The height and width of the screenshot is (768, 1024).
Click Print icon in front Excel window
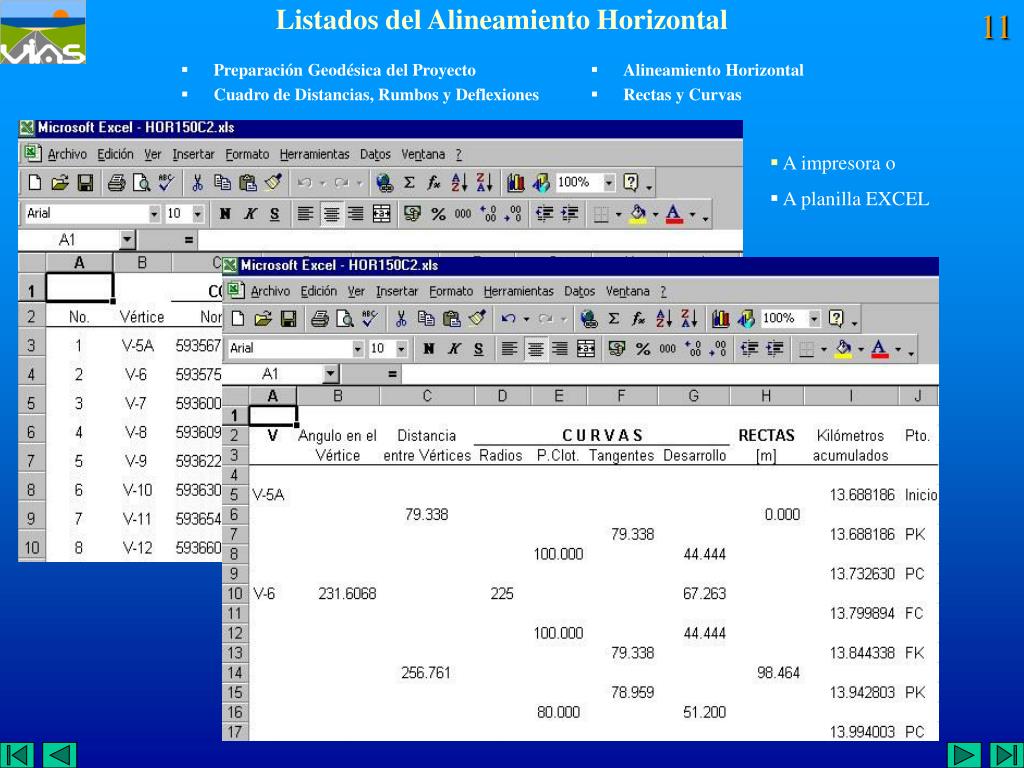319,319
